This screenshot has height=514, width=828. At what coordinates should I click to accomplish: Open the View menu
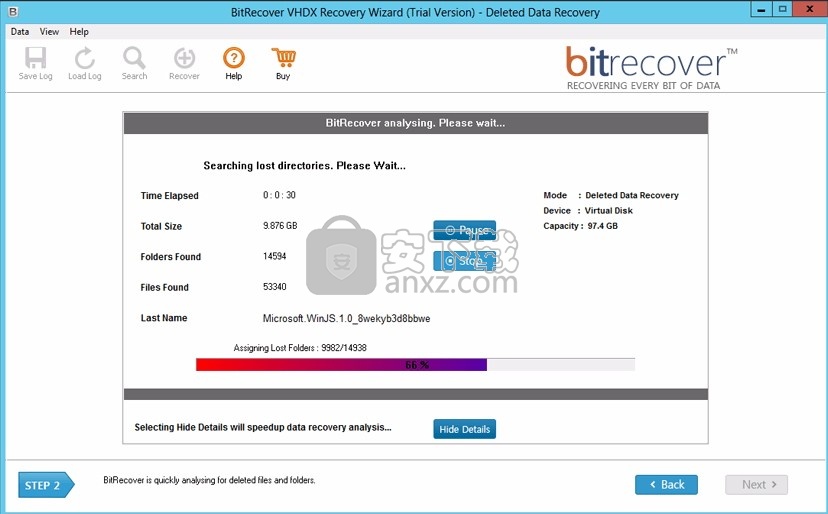49,32
